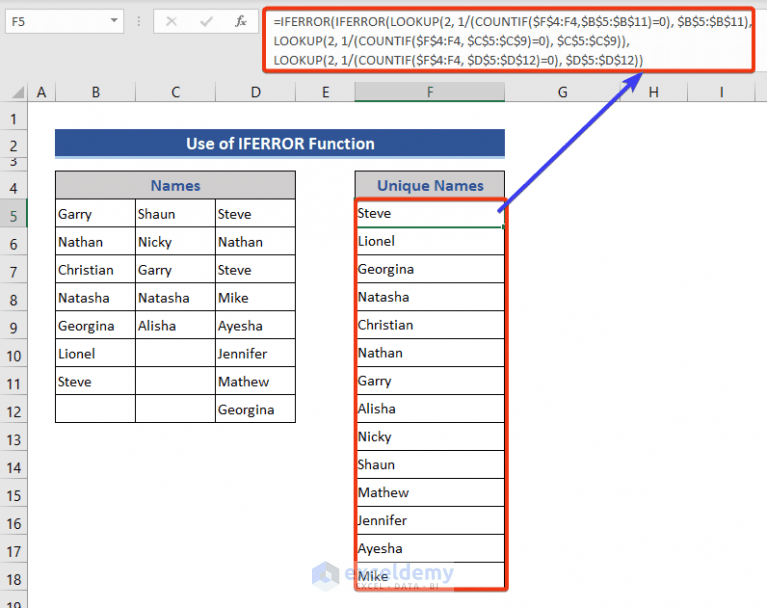Click the 'Use of IFERROR Function' title cell
This screenshot has height=608, width=767.
280,143
